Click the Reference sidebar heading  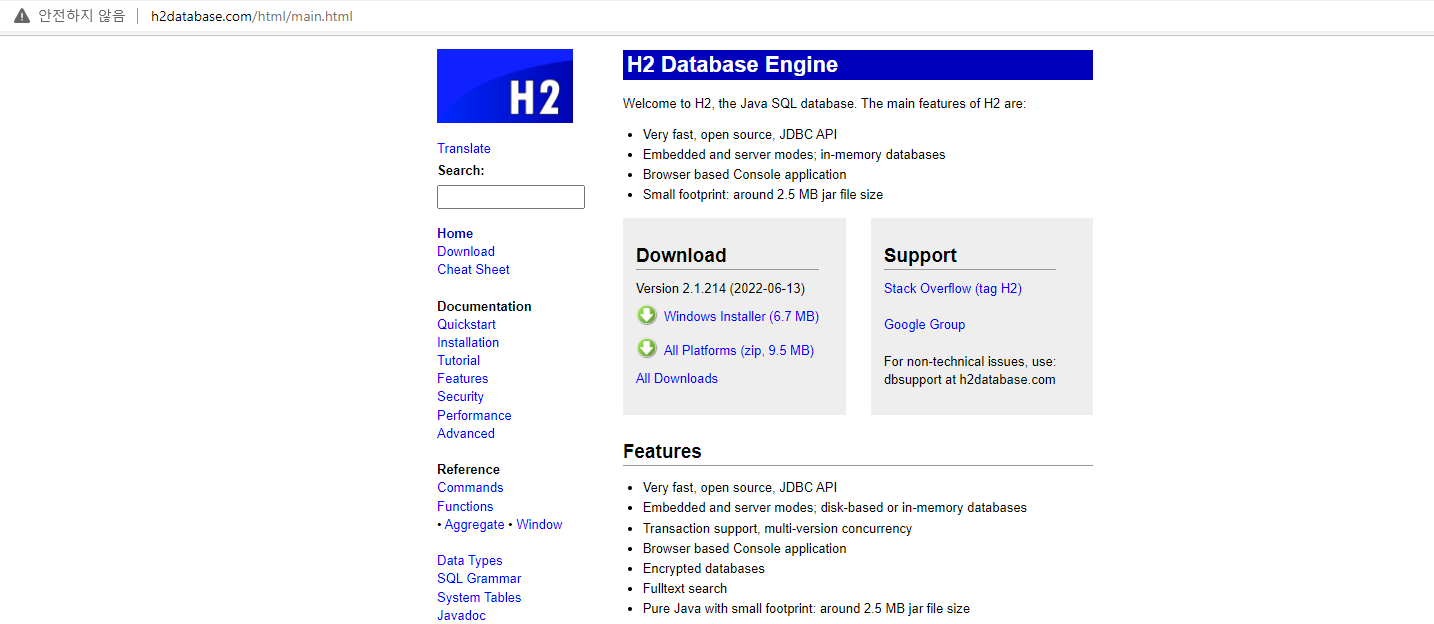click(468, 469)
